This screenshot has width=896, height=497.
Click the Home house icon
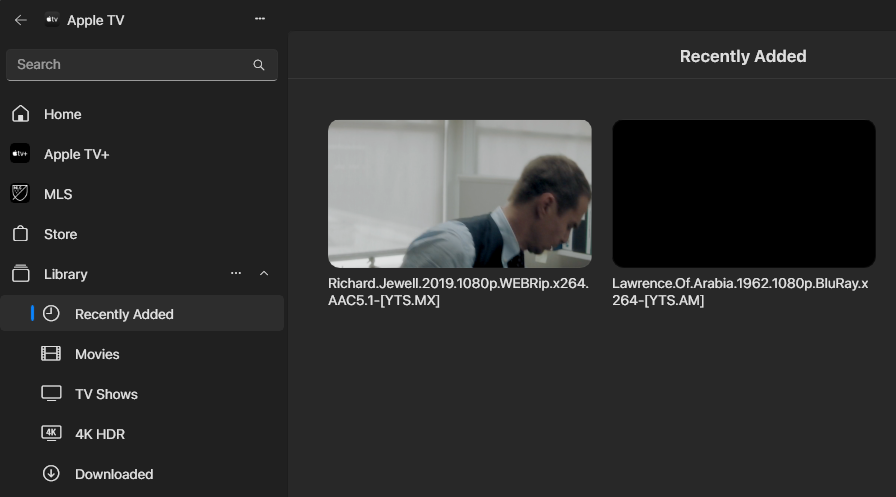click(x=20, y=114)
